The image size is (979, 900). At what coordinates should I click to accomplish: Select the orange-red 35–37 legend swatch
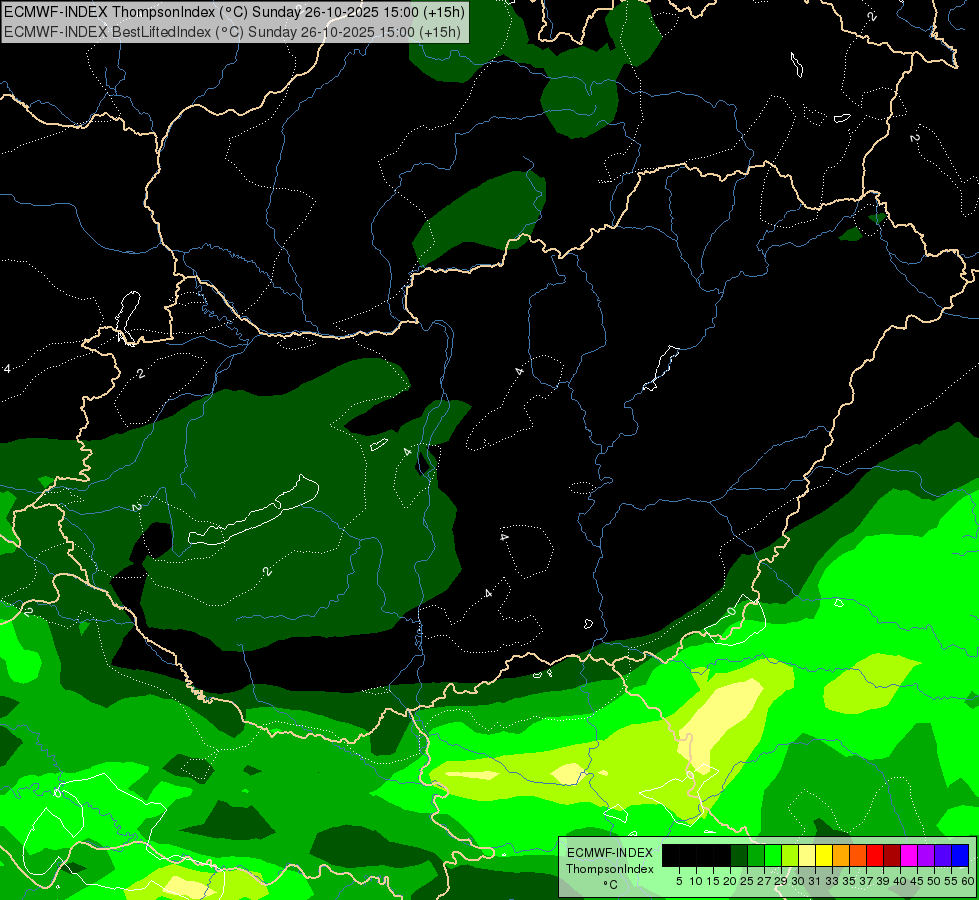(858, 855)
